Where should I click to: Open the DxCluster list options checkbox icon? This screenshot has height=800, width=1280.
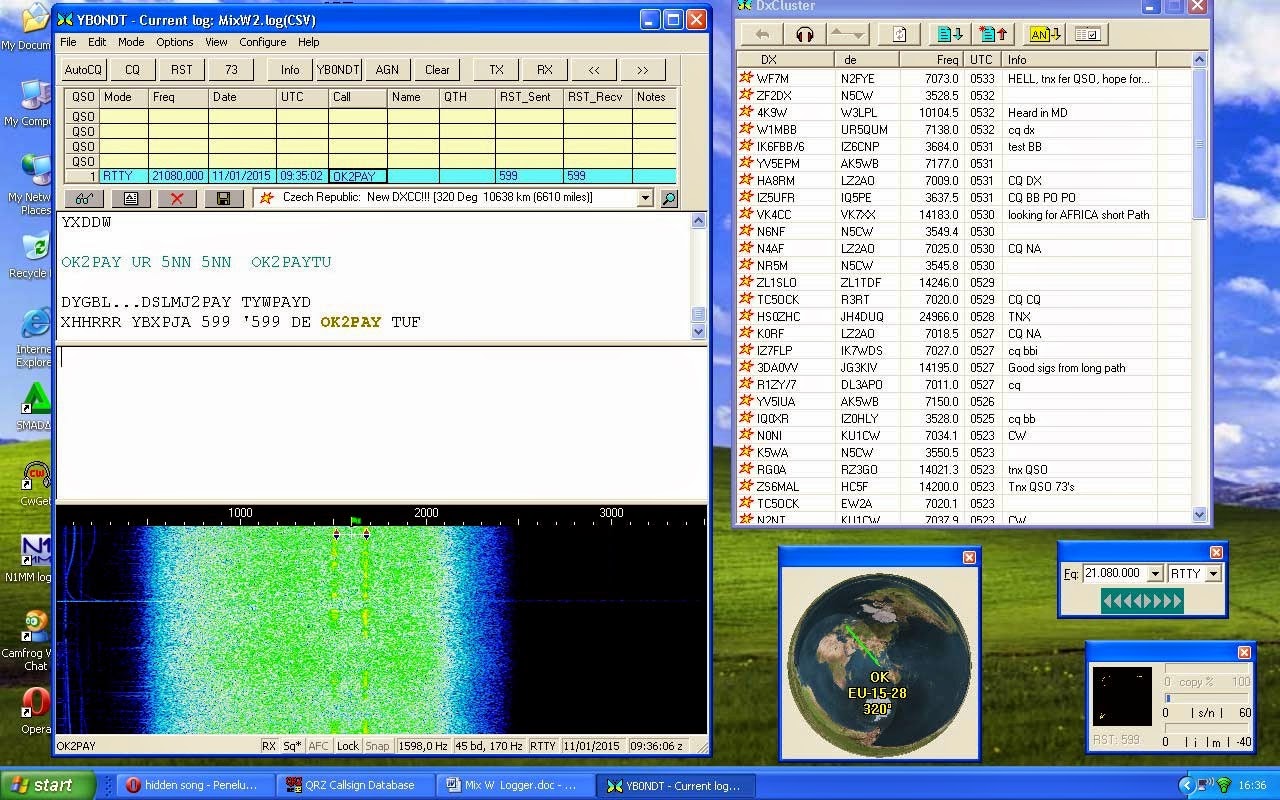click(x=1088, y=34)
